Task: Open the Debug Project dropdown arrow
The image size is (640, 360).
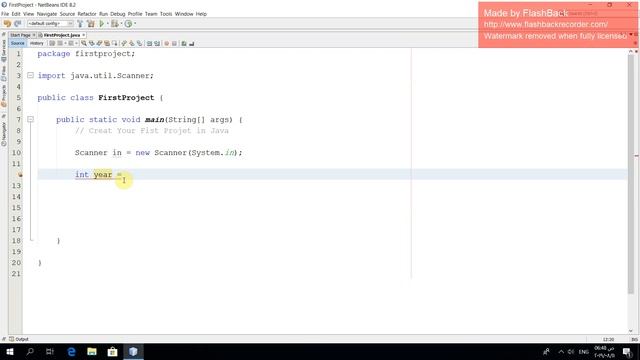Action: pyautogui.click(x=122, y=24)
